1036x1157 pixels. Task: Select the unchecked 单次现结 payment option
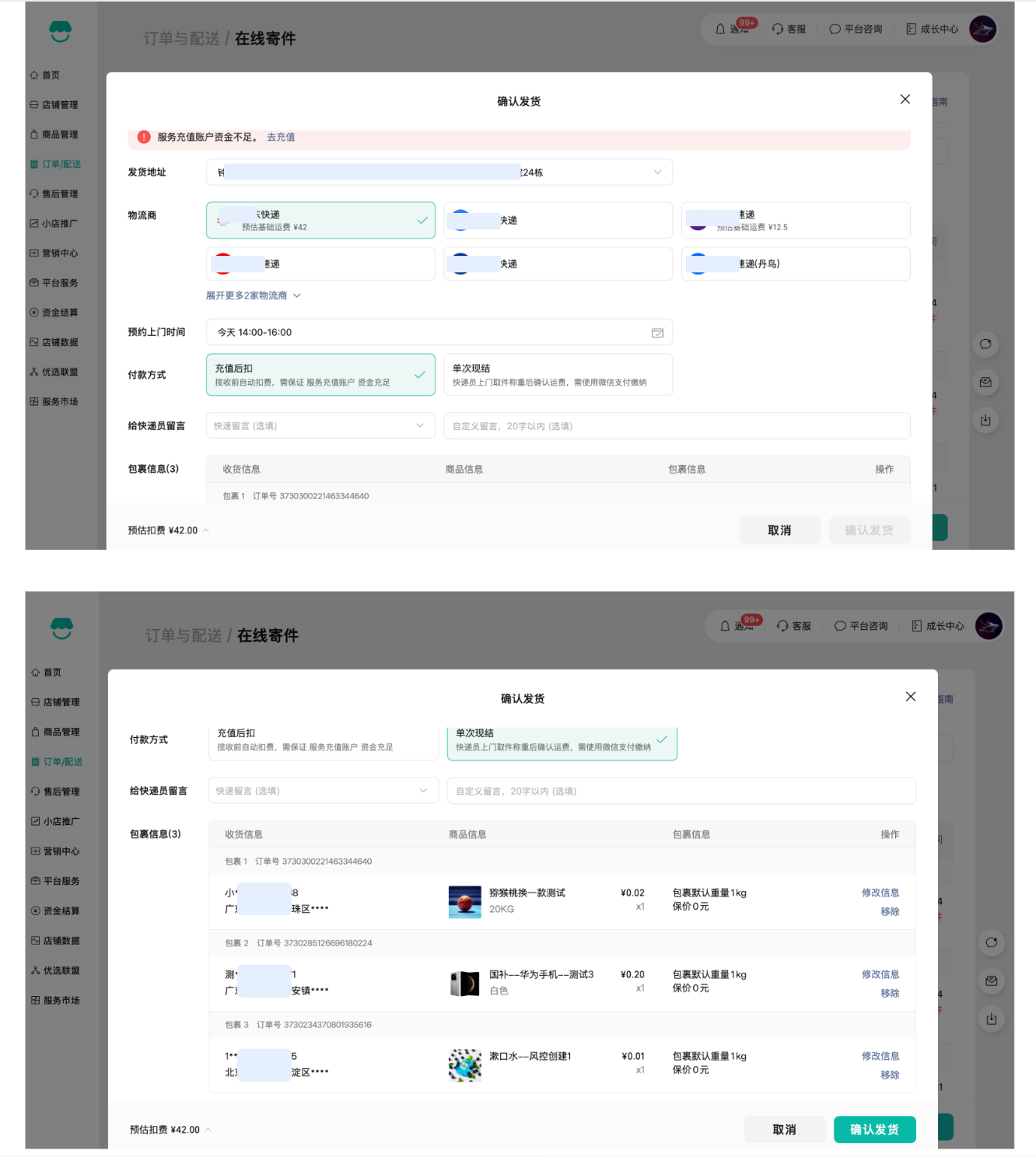[x=558, y=375]
